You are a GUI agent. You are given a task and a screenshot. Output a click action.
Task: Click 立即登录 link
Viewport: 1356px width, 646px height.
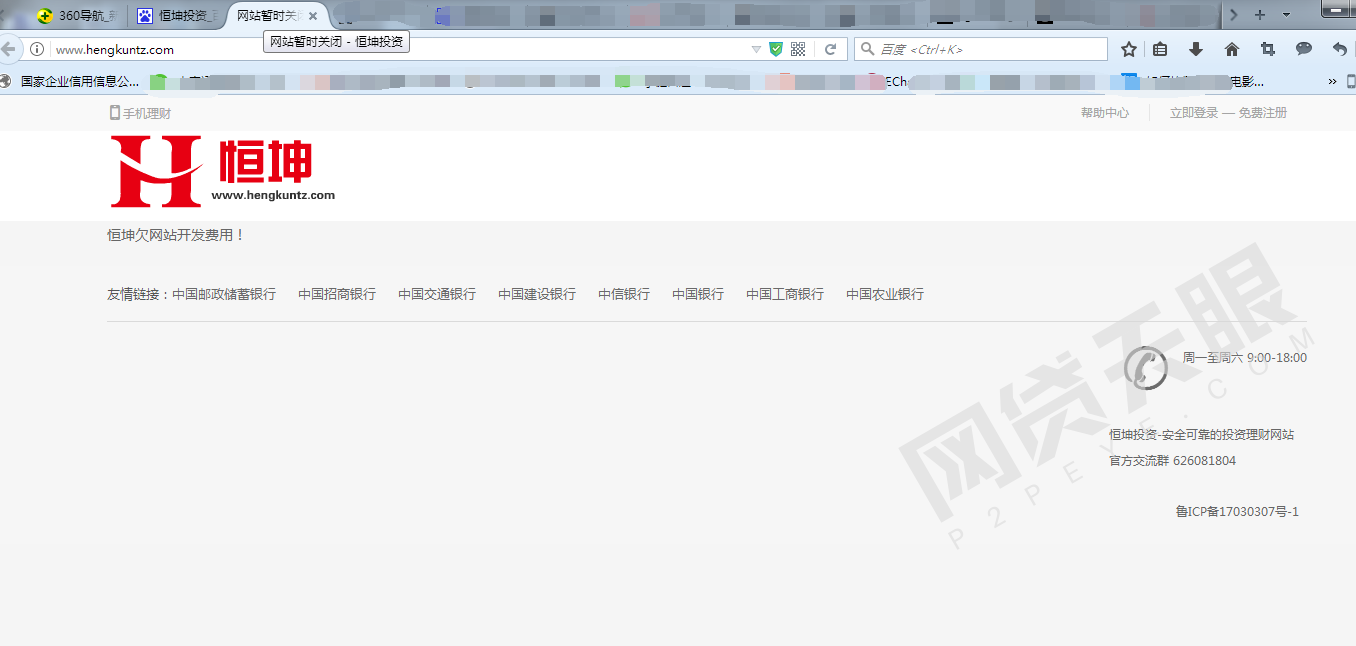point(1194,113)
